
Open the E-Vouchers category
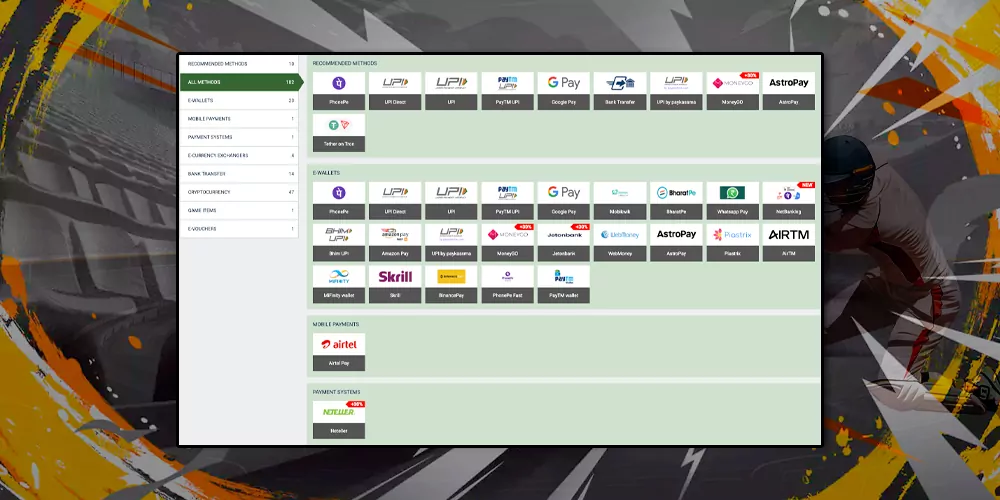pos(239,229)
